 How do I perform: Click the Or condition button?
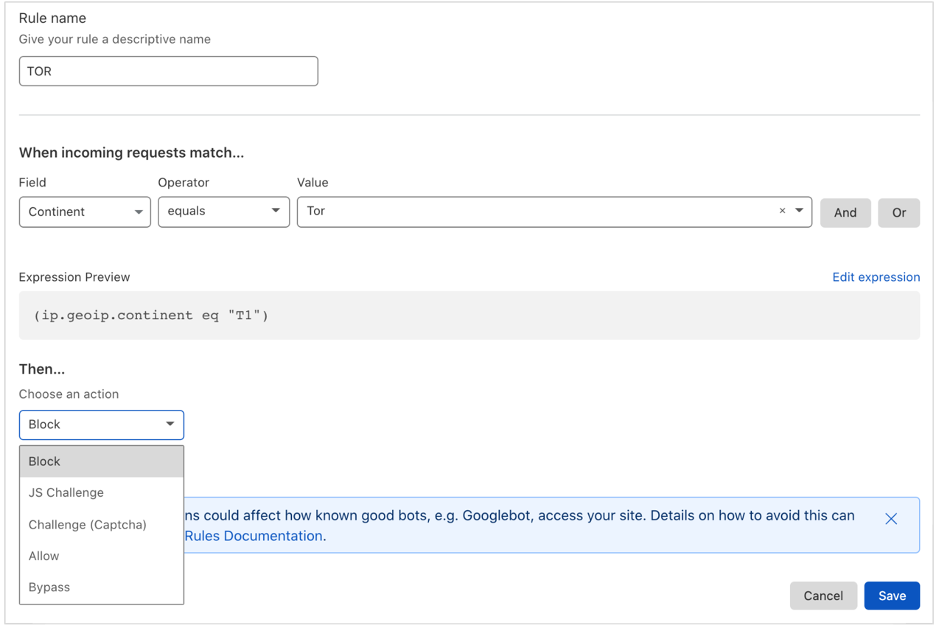click(899, 212)
